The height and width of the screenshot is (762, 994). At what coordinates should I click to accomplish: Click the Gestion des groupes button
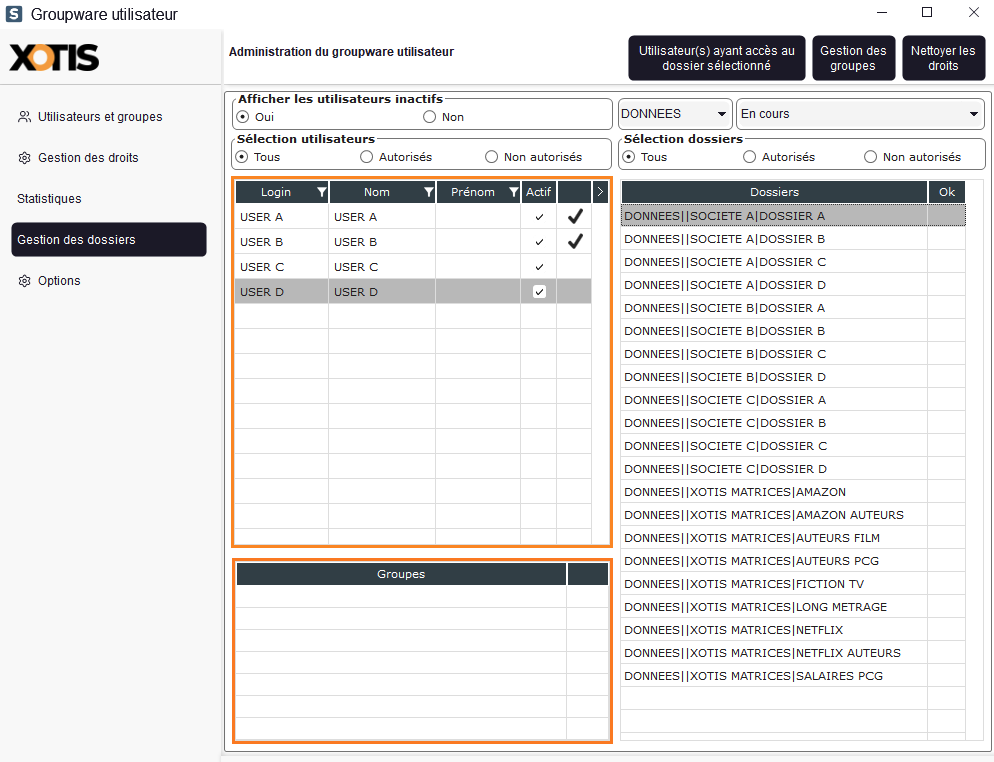(x=853, y=58)
